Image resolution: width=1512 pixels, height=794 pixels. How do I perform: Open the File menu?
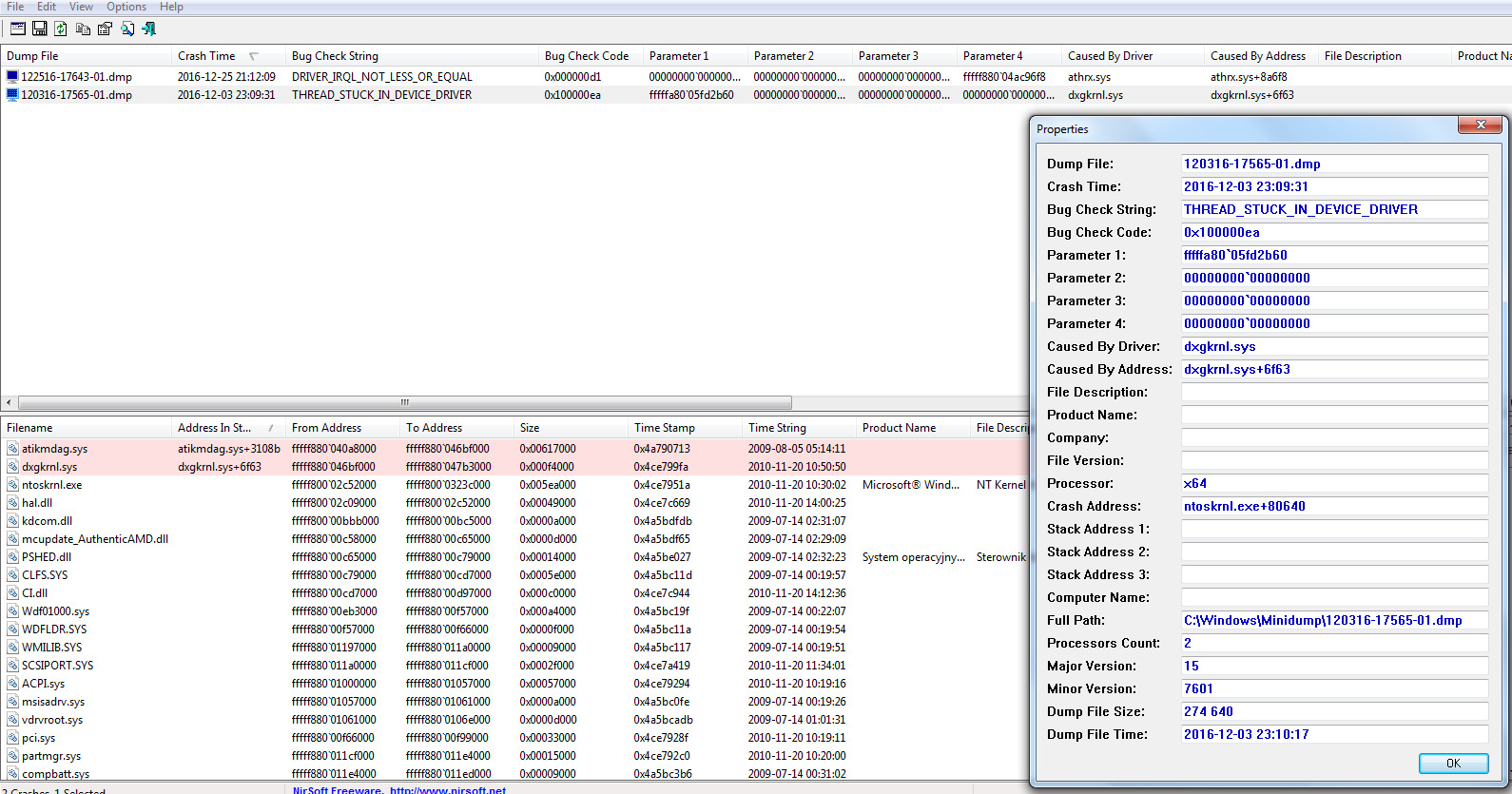click(x=15, y=7)
